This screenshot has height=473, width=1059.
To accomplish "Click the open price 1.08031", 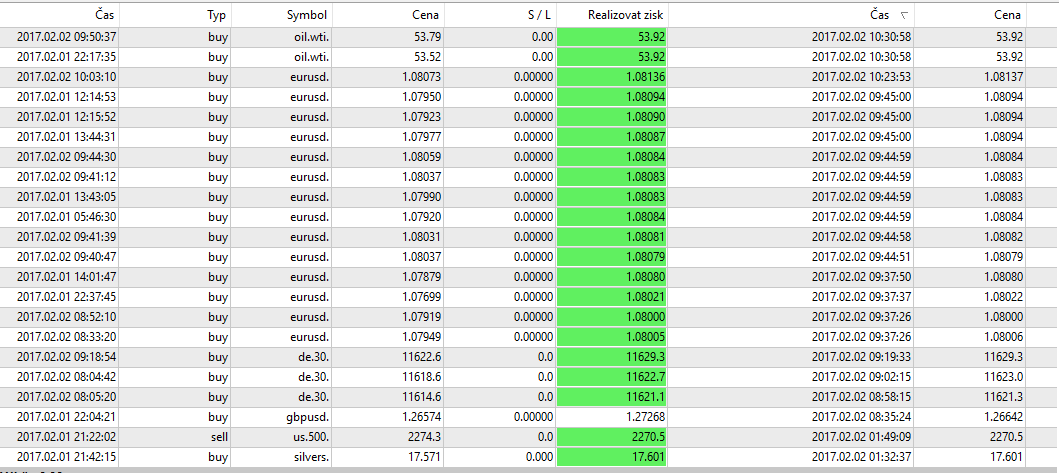I will click(x=421, y=237).
